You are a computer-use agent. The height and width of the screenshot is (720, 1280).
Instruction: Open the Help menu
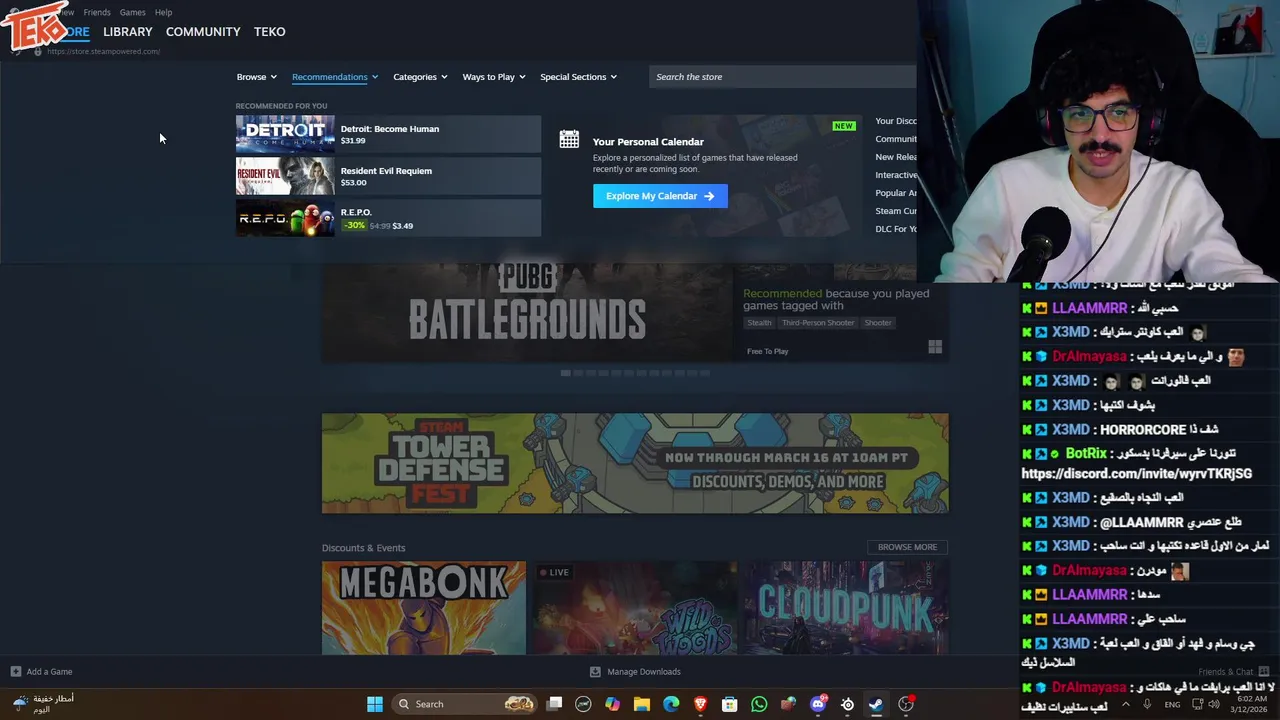tap(163, 12)
